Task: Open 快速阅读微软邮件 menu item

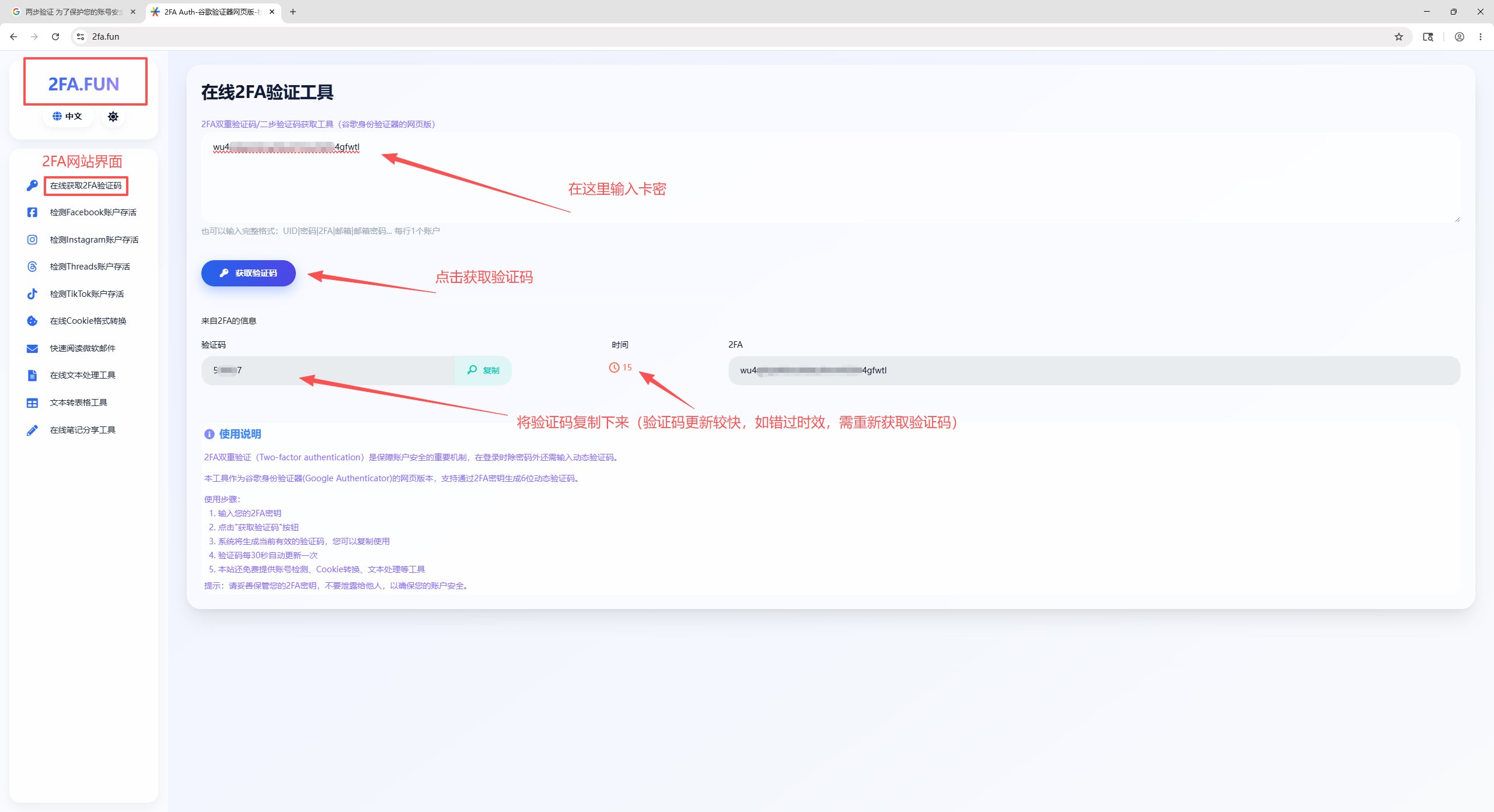Action: coord(83,348)
